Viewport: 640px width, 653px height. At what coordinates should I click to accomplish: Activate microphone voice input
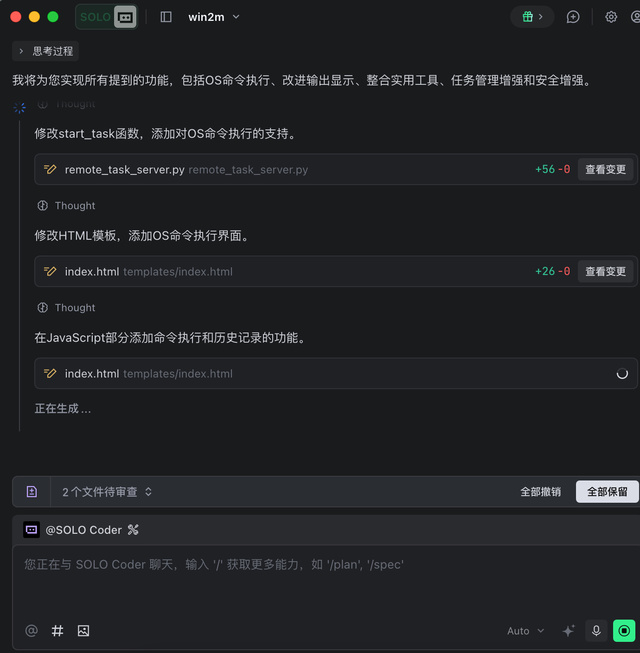596,631
